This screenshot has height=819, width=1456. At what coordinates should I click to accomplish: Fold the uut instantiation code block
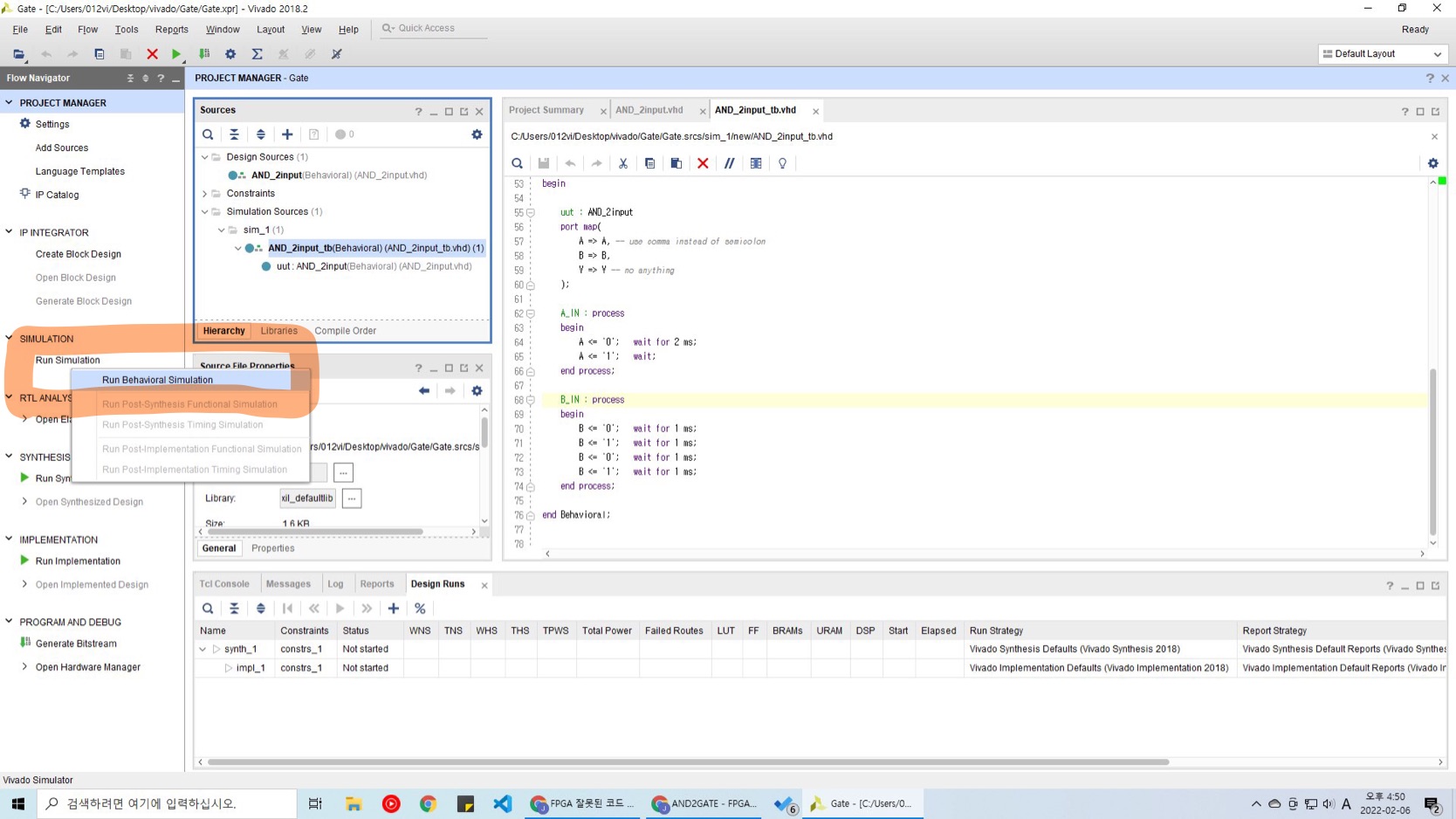point(530,212)
